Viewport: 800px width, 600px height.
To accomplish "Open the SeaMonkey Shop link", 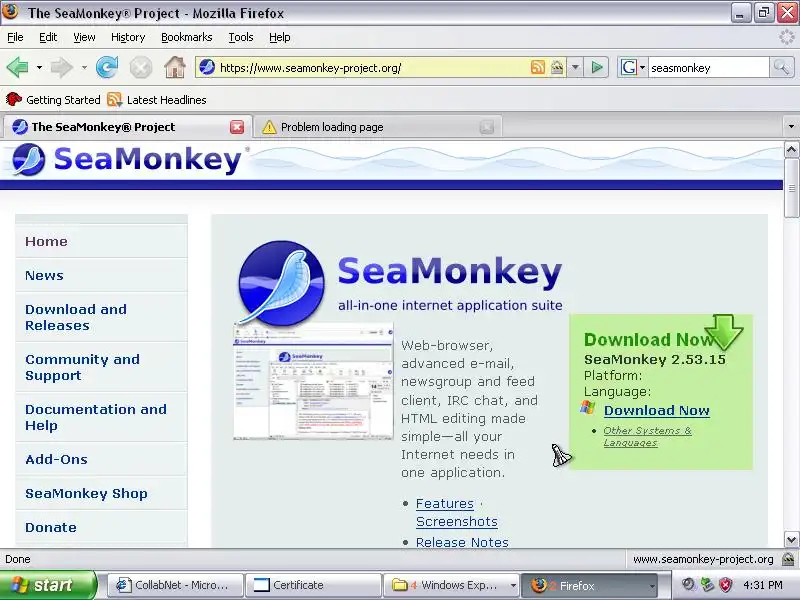I will pyautogui.click(x=86, y=493).
